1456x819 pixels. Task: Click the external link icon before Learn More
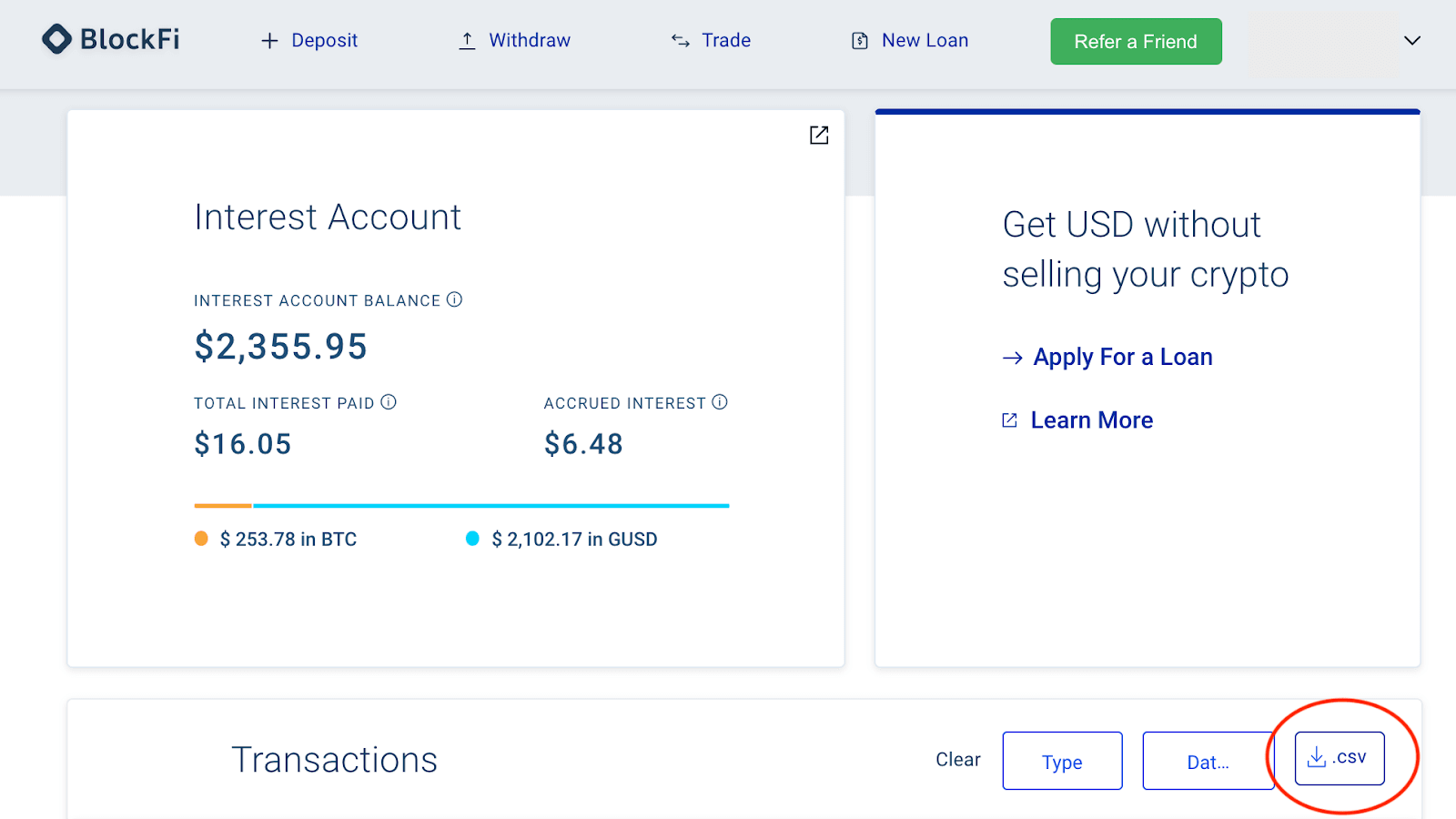1009,420
